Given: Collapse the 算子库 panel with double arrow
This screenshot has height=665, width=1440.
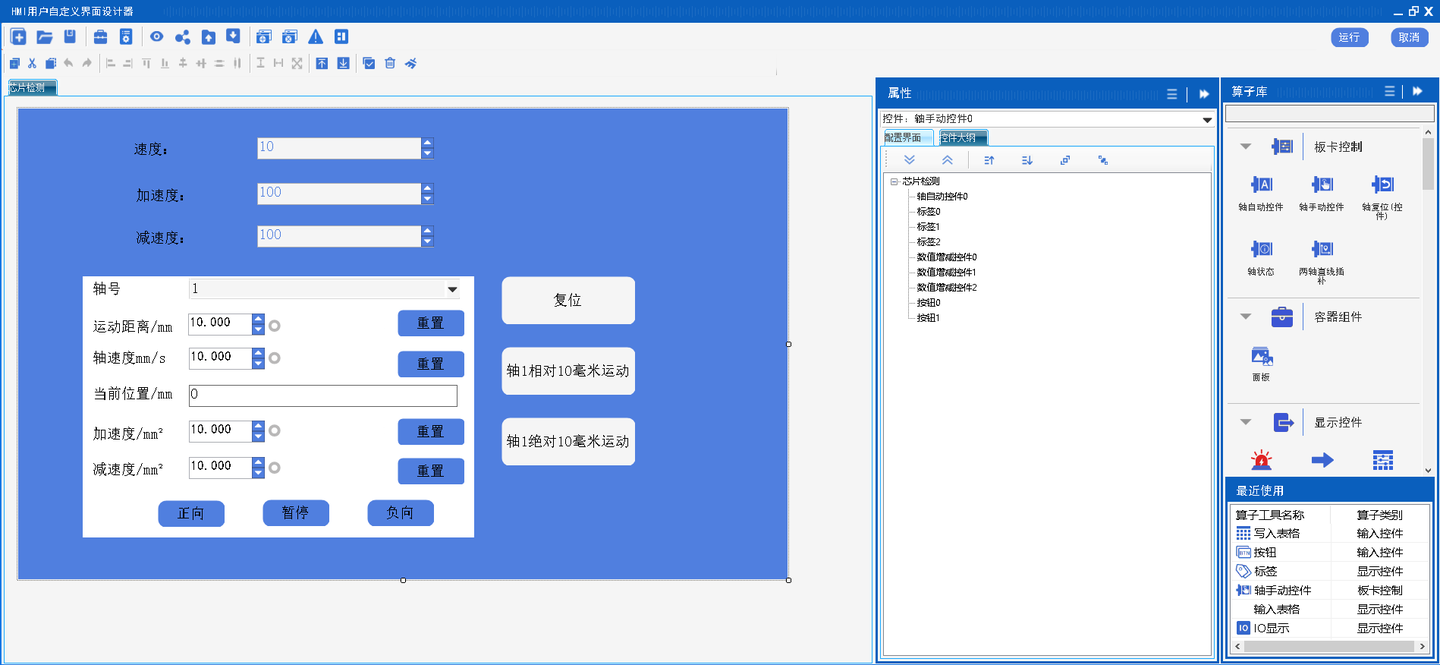Looking at the screenshot, I should tap(1418, 91).
